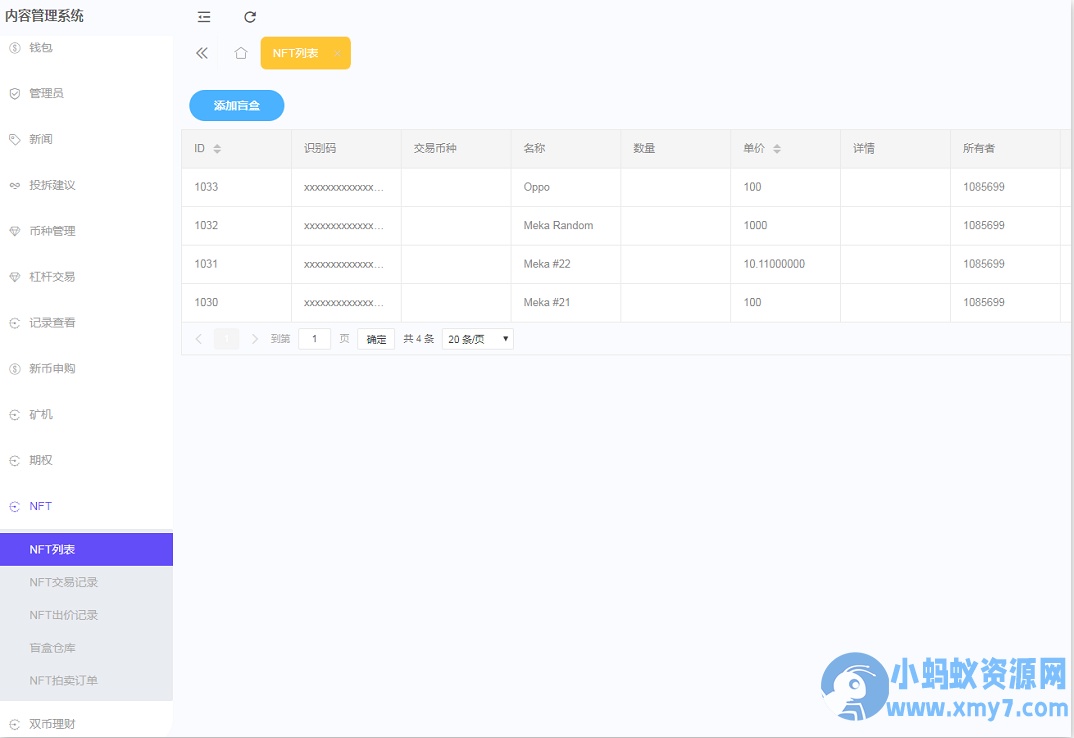This screenshot has height=738, width=1074.
Task: Click the link icon beside 投拆建议
Action: point(14,185)
